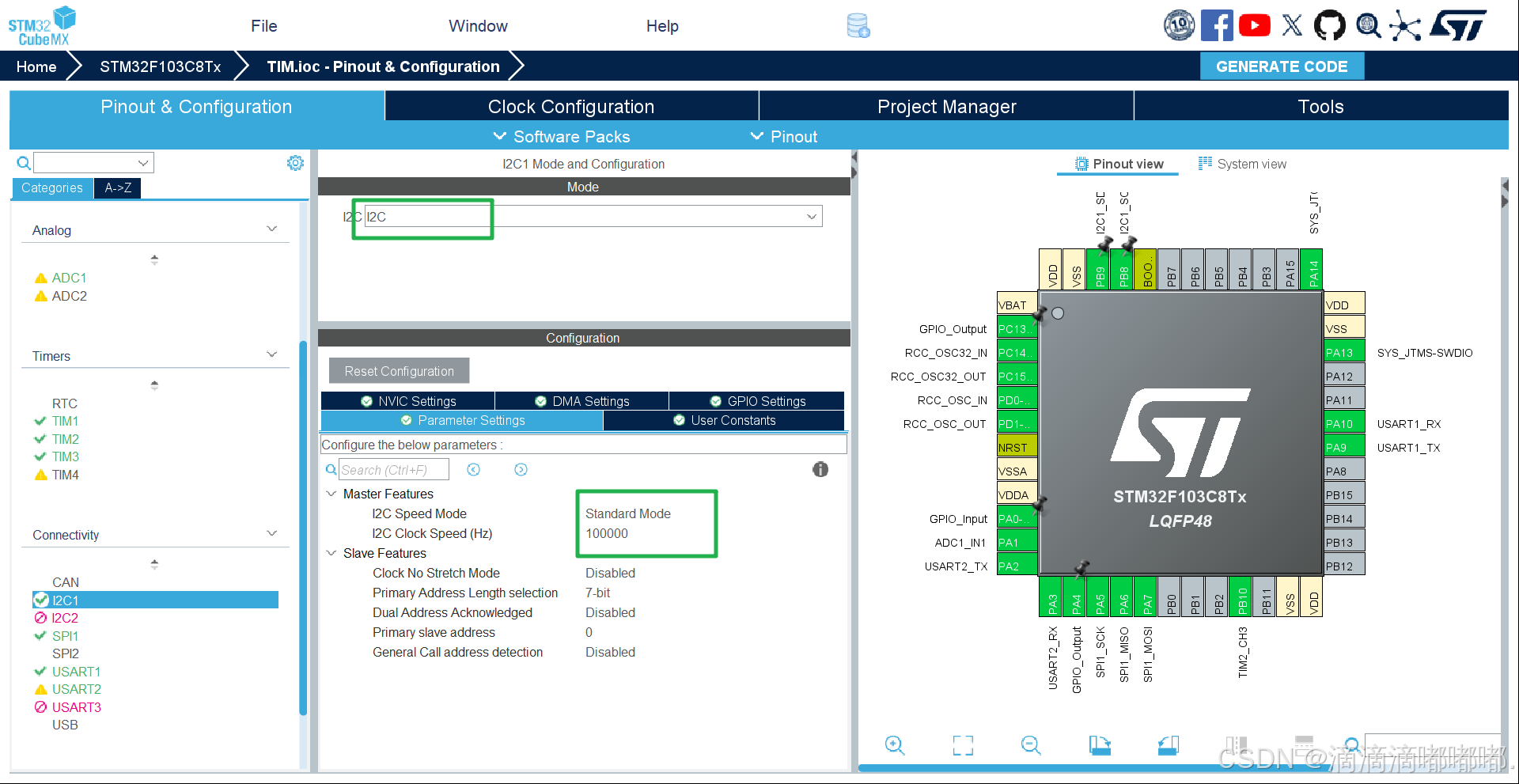The height and width of the screenshot is (784, 1519).
Task: Click the peripheral search magnifier icon
Action: point(24,163)
